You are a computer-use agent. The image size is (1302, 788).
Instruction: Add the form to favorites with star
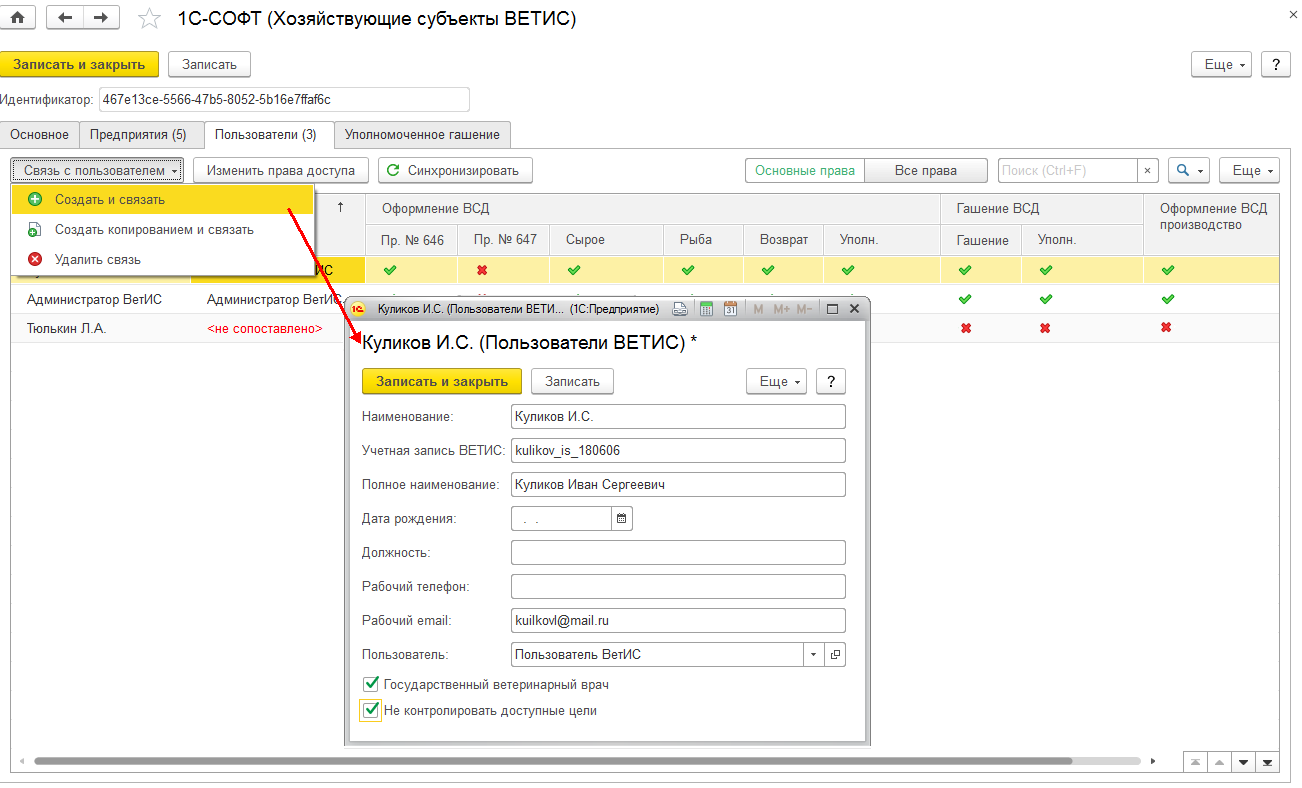pyautogui.click(x=149, y=18)
